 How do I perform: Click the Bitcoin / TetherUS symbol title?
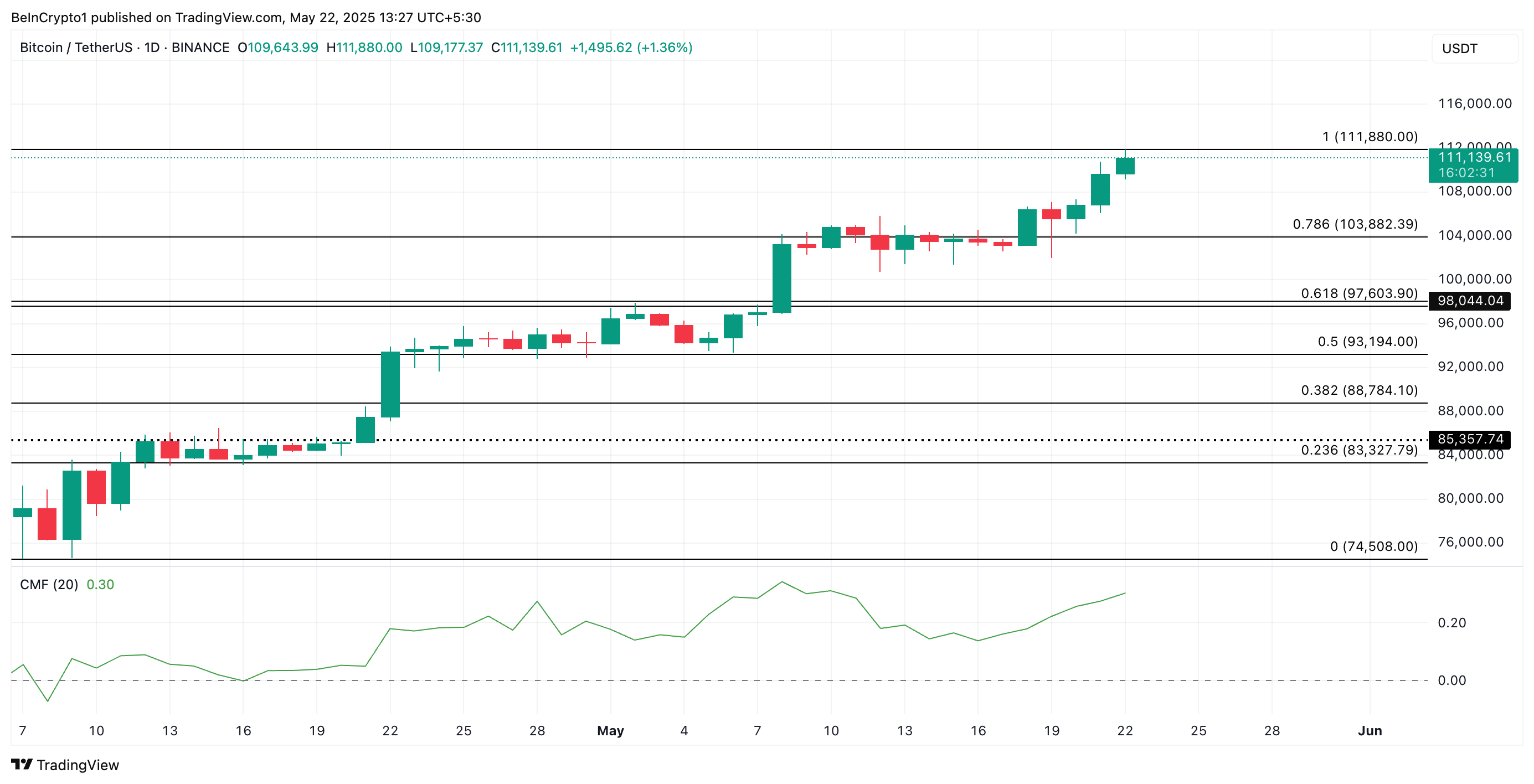76,48
